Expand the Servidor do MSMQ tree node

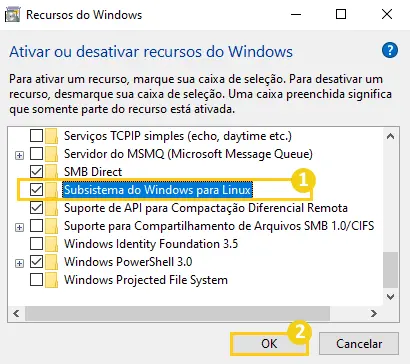[x=20, y=155]
